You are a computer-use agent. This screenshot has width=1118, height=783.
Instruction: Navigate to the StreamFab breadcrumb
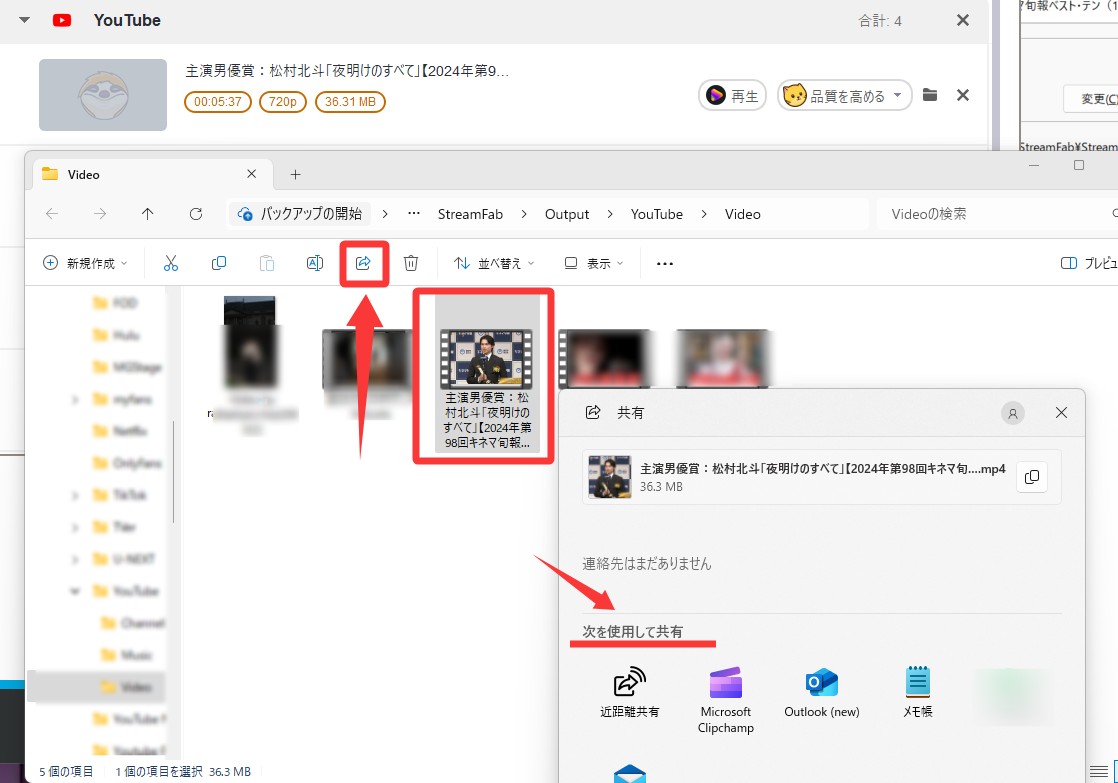click(470, 214)
